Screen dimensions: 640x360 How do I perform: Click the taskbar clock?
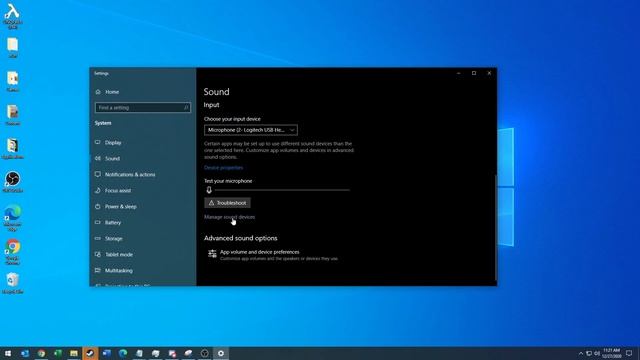611,353
